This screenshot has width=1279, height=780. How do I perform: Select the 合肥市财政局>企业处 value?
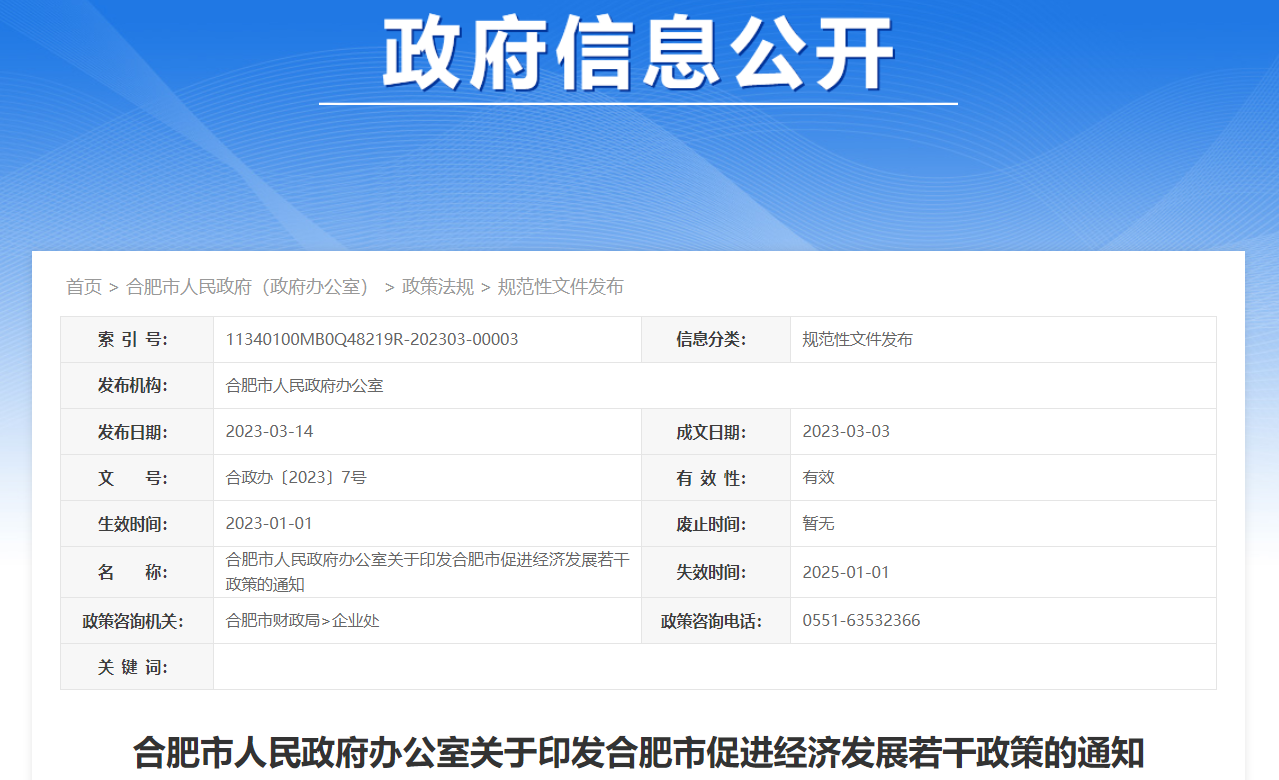[x=303, y=621]
